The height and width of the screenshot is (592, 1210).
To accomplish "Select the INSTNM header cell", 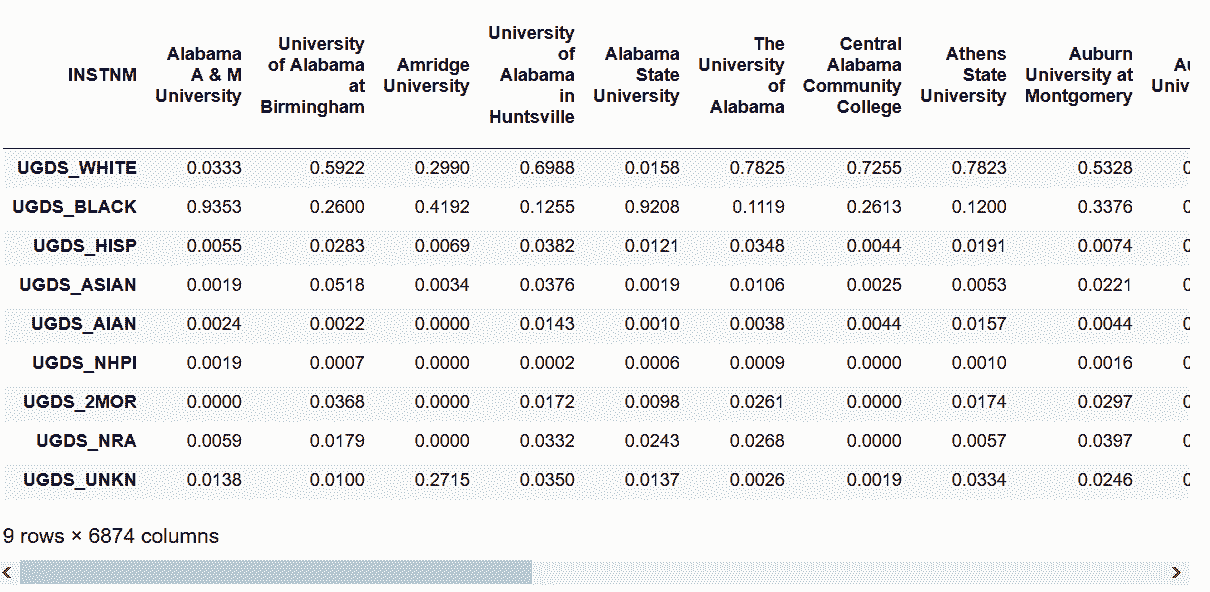I will click(x=102, y=75).
